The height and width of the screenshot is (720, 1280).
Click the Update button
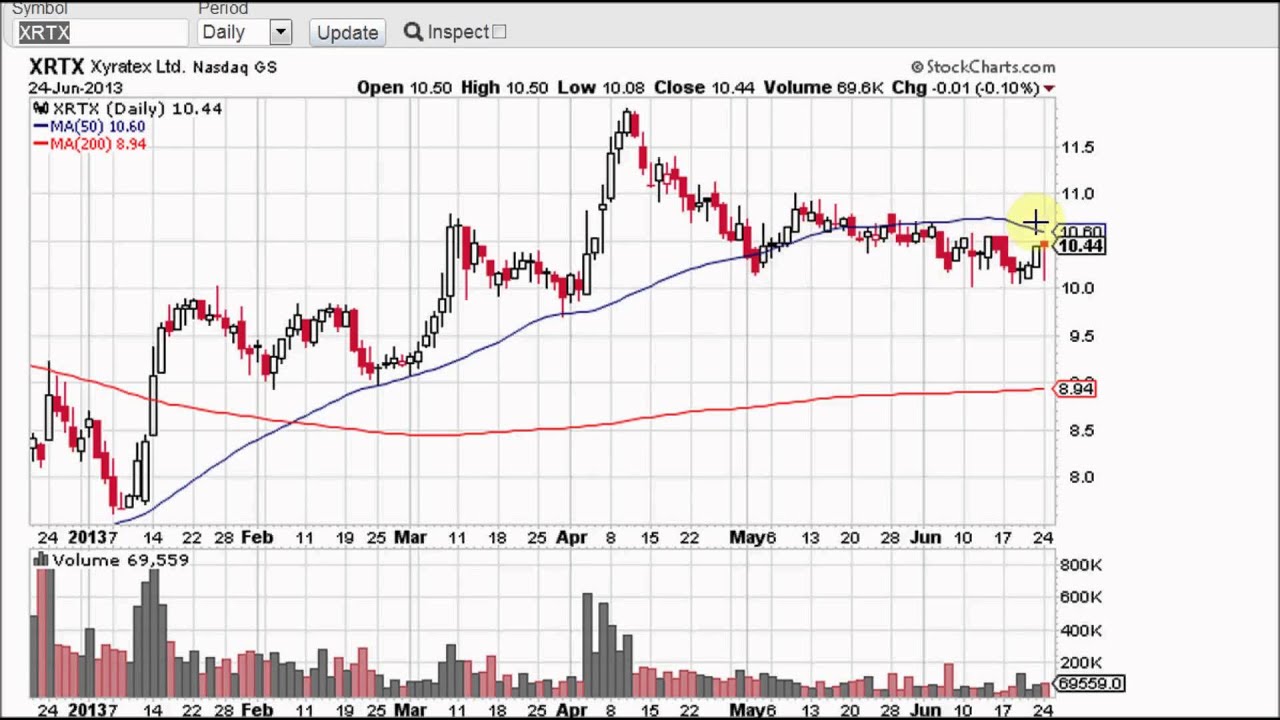pyautogui.click(x=347, y=32)
